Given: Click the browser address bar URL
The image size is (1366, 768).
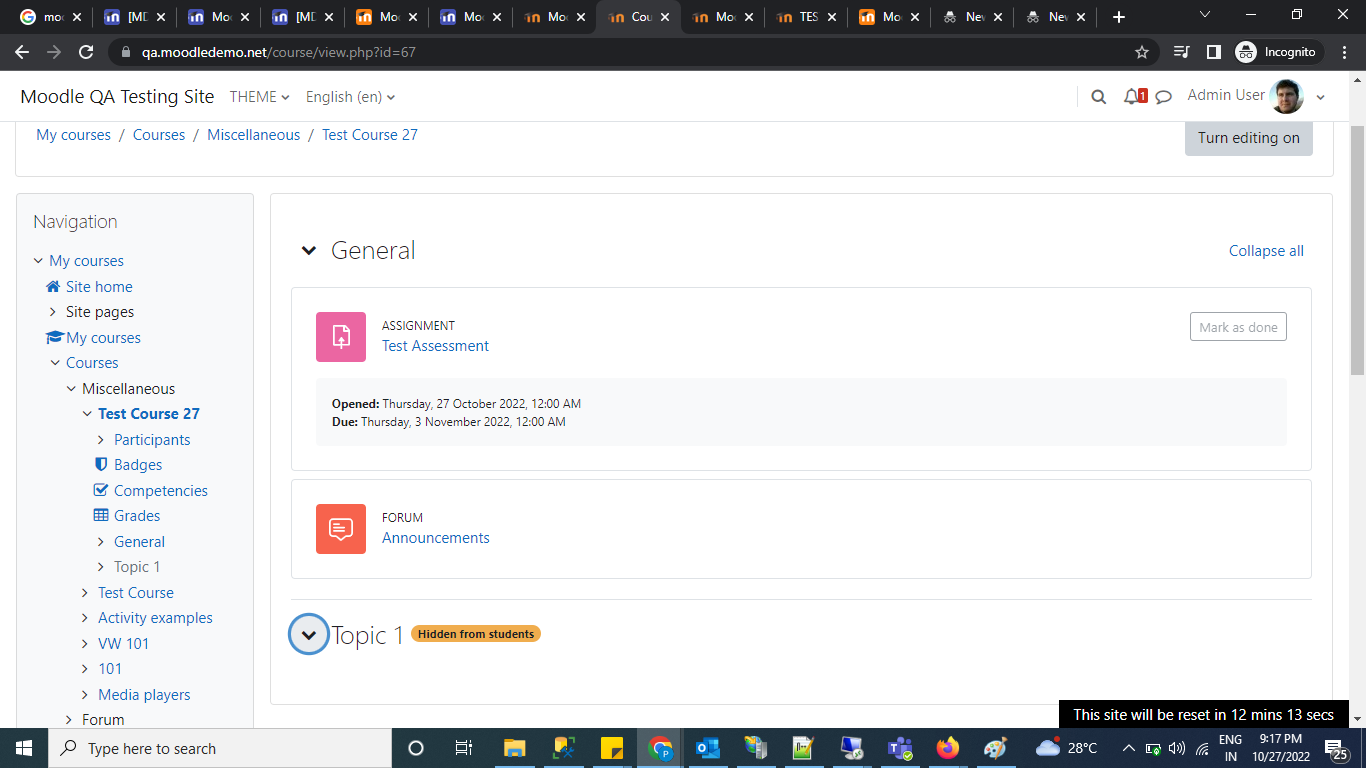Looking at the screenshot, I should pos(279,52).
